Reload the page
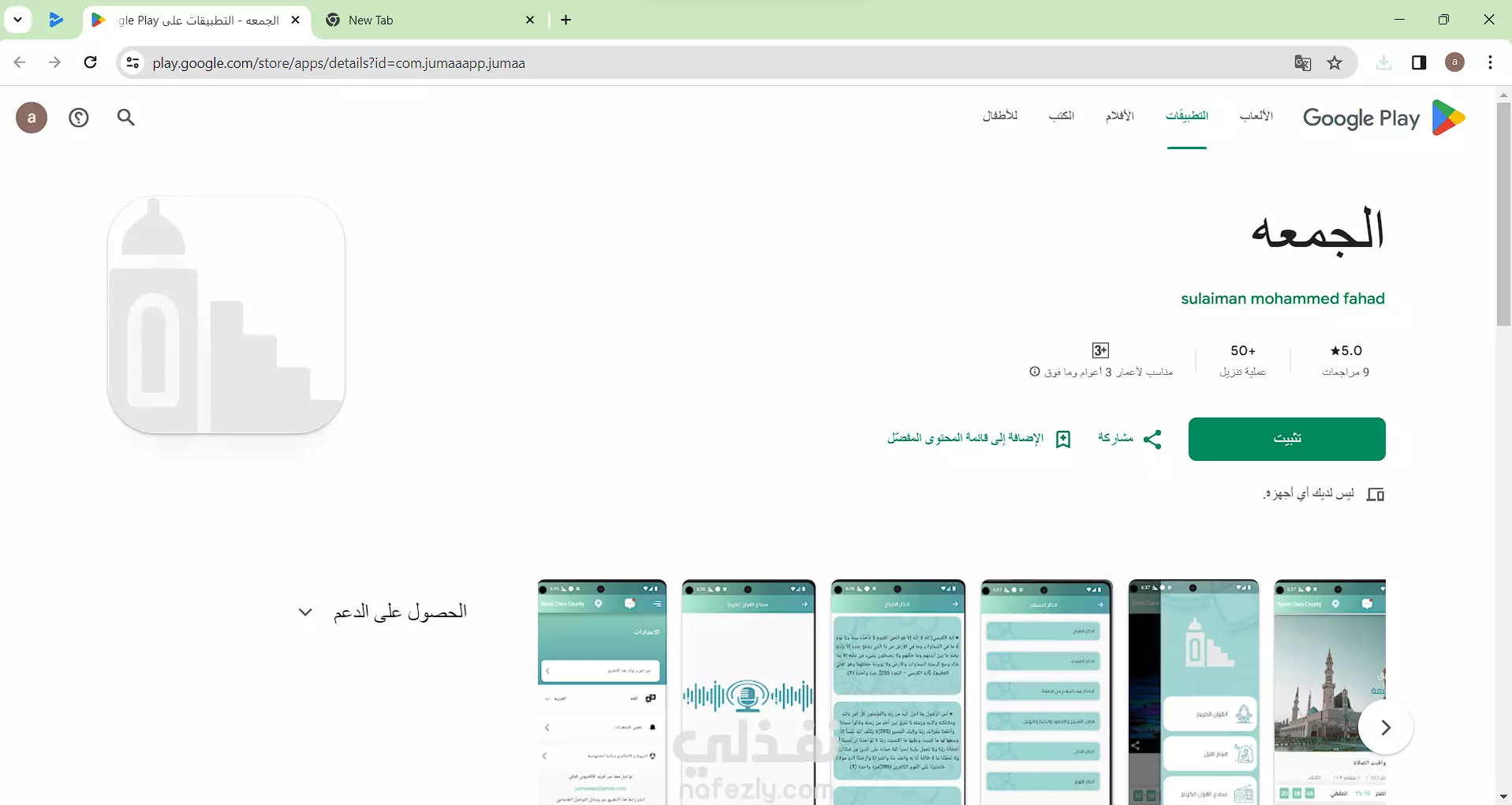The image size is (1512, 805). [91, 62]
